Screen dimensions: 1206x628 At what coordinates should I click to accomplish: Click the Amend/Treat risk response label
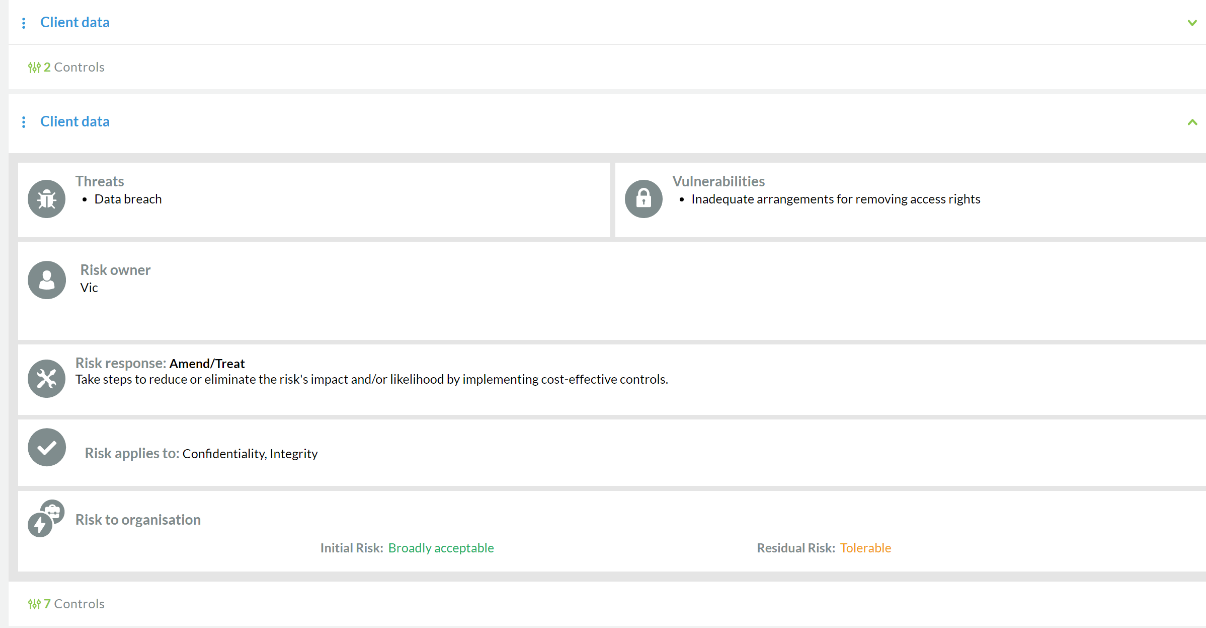207,364
